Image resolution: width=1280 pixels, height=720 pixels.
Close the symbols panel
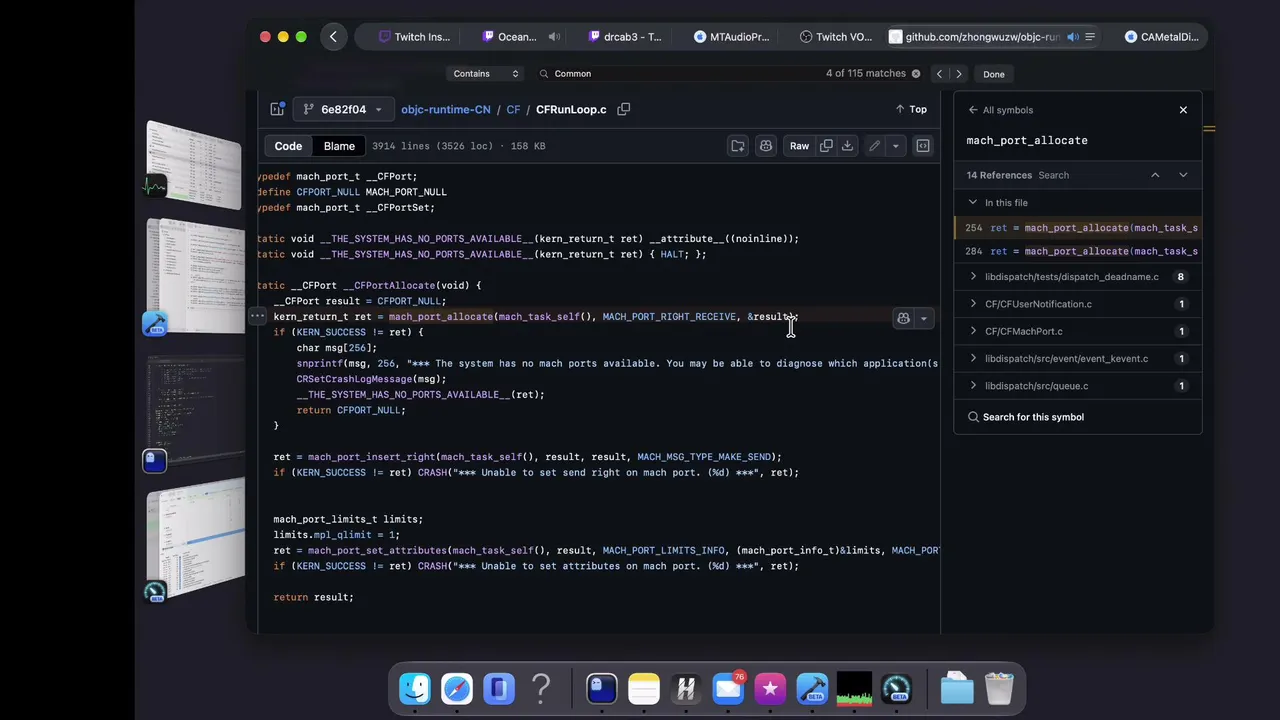(1183, 110)
